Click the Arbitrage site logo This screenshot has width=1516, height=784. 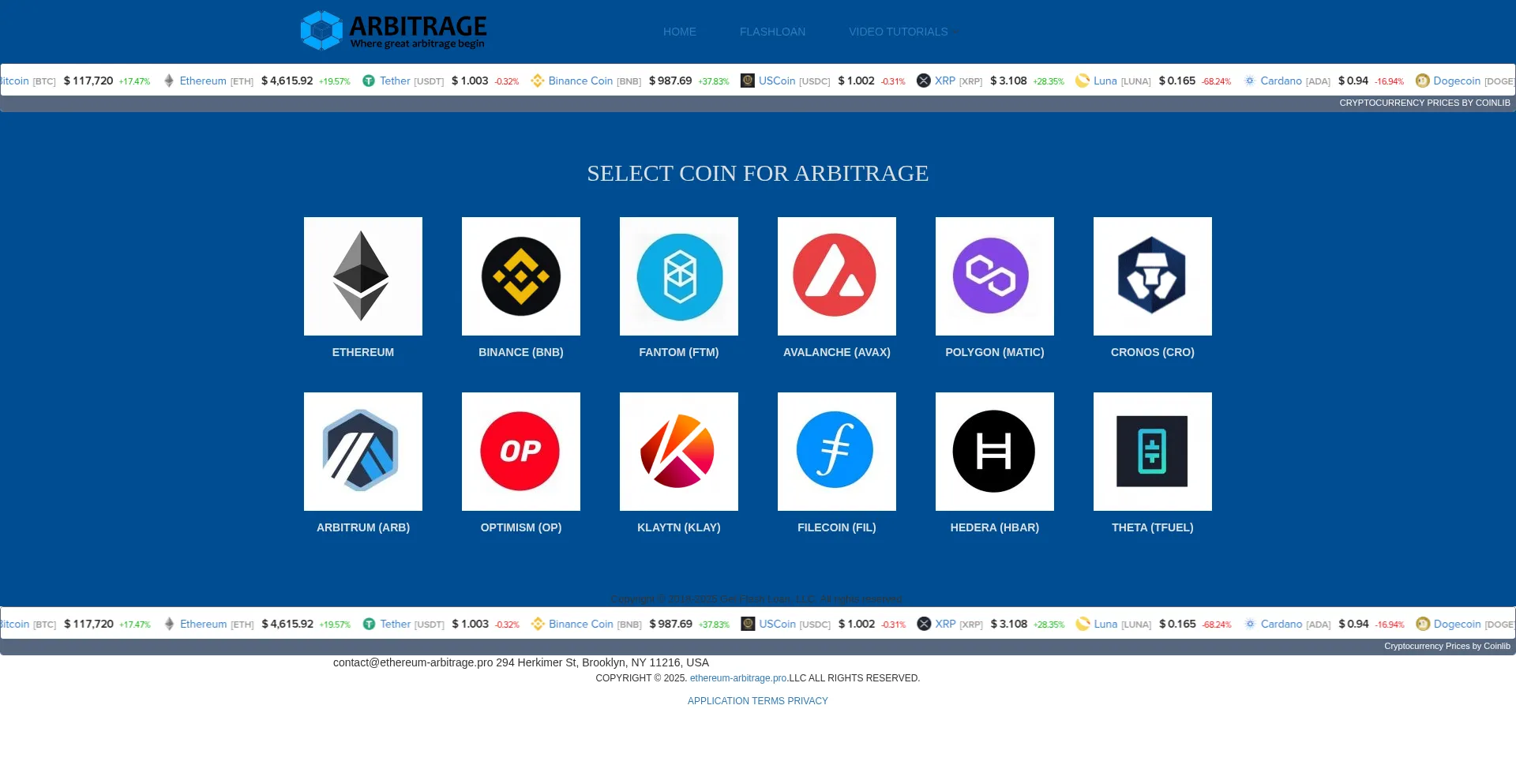tap(393, 30)
